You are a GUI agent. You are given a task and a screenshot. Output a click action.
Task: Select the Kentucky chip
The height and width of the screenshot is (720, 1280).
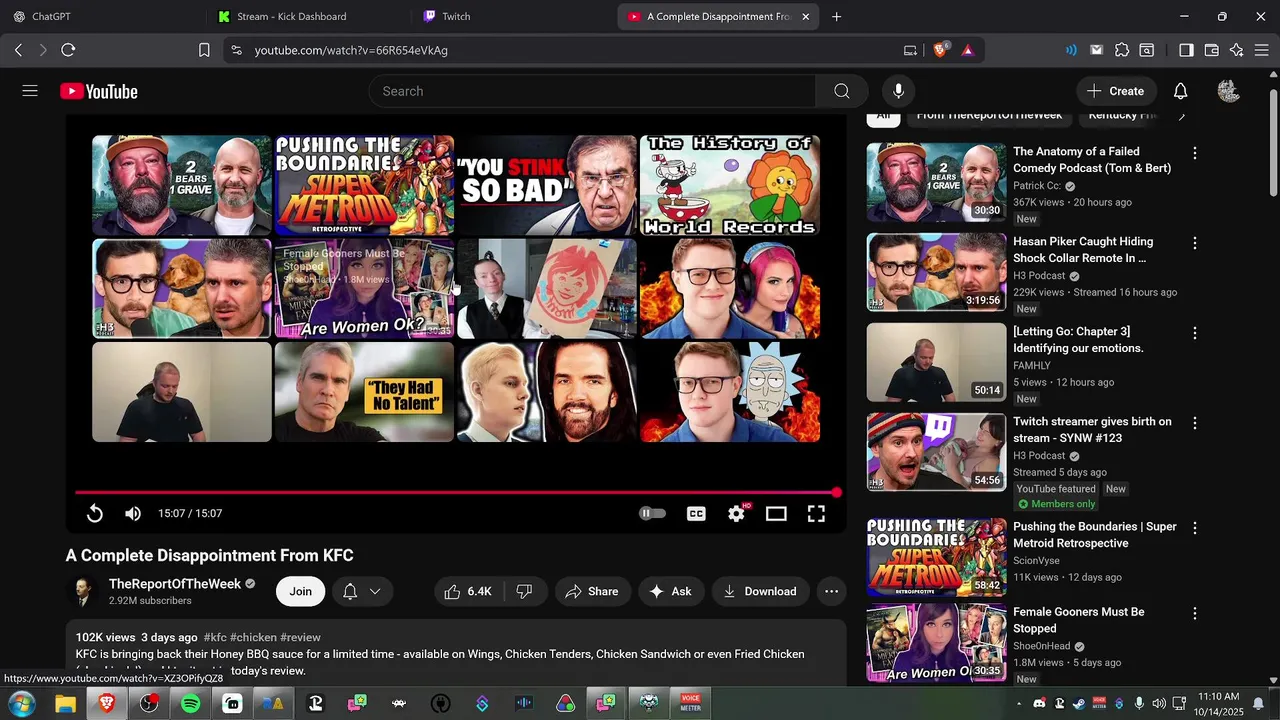1122,115
